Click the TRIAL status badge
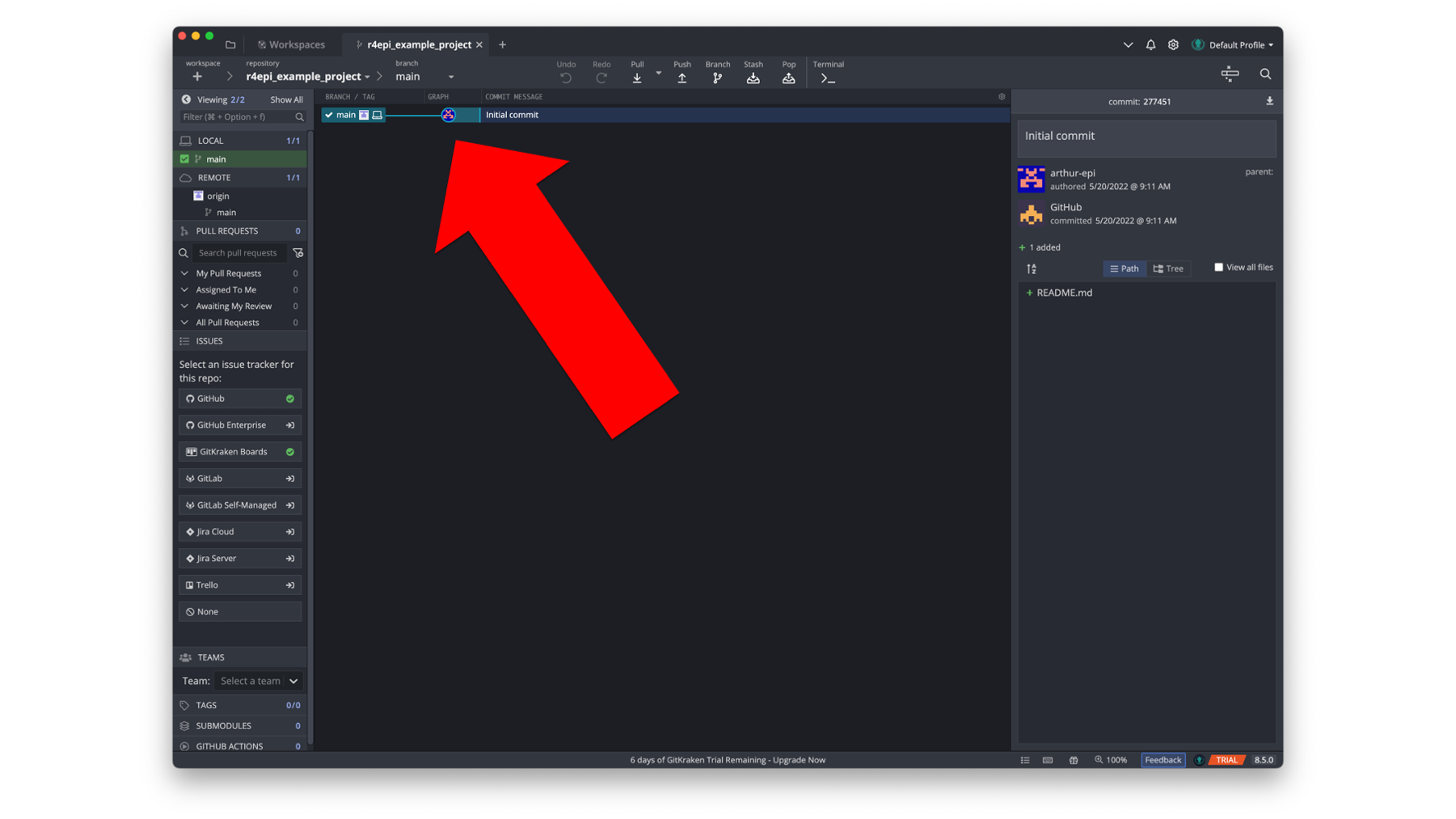 [1226, 760]
